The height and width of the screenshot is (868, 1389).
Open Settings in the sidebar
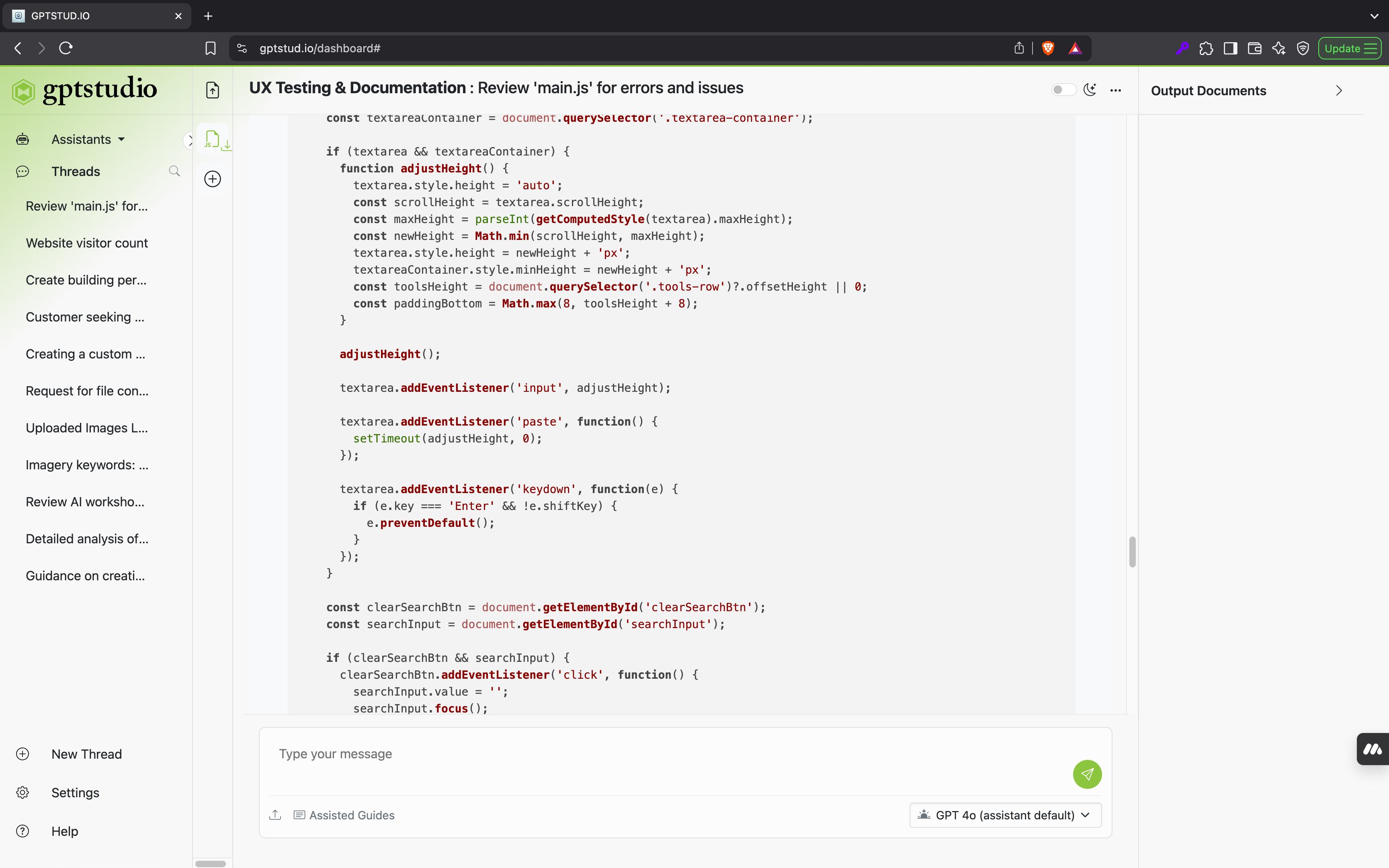click(x=75, y=792)
